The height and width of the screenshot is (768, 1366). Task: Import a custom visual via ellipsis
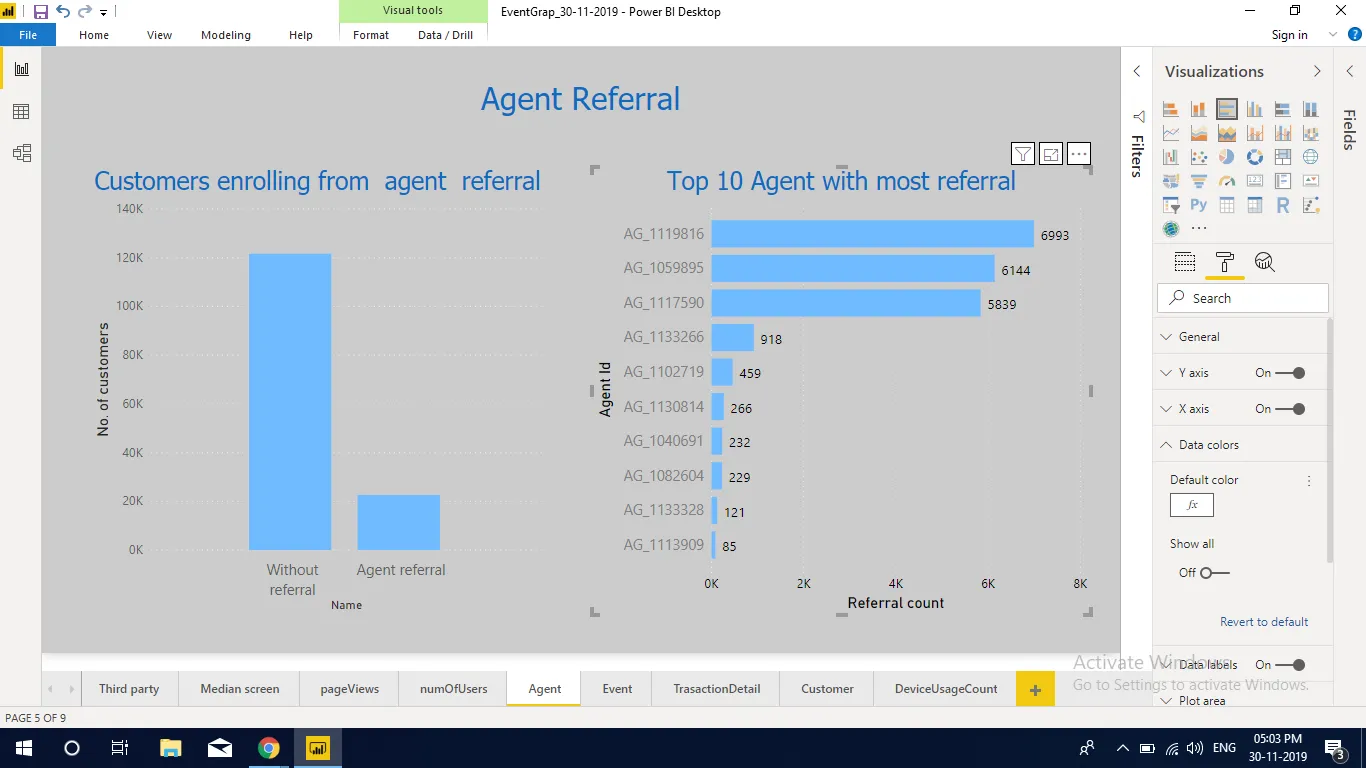pyautogui.click(x=1199, y=229)
